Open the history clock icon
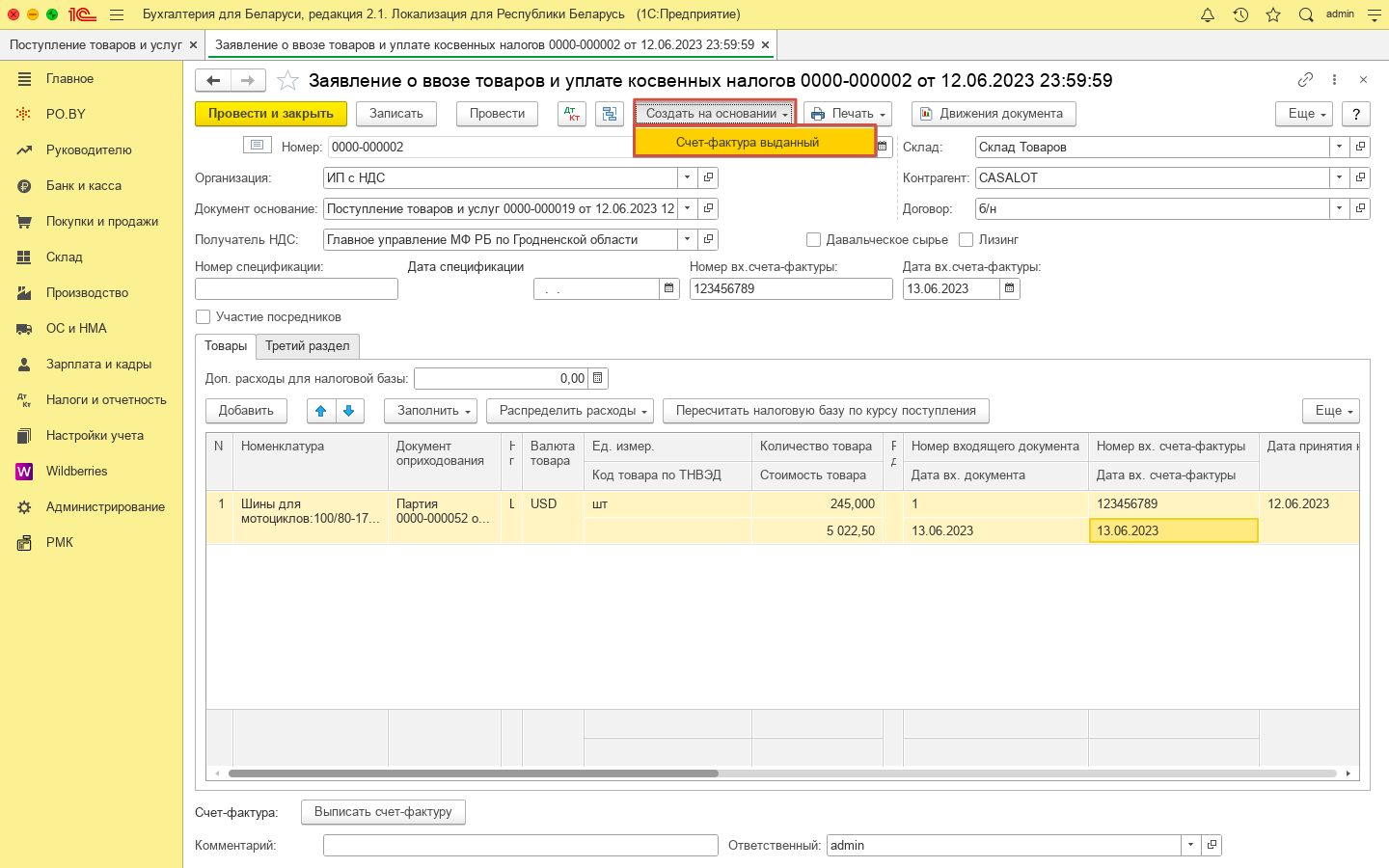 pos(1240,14)
